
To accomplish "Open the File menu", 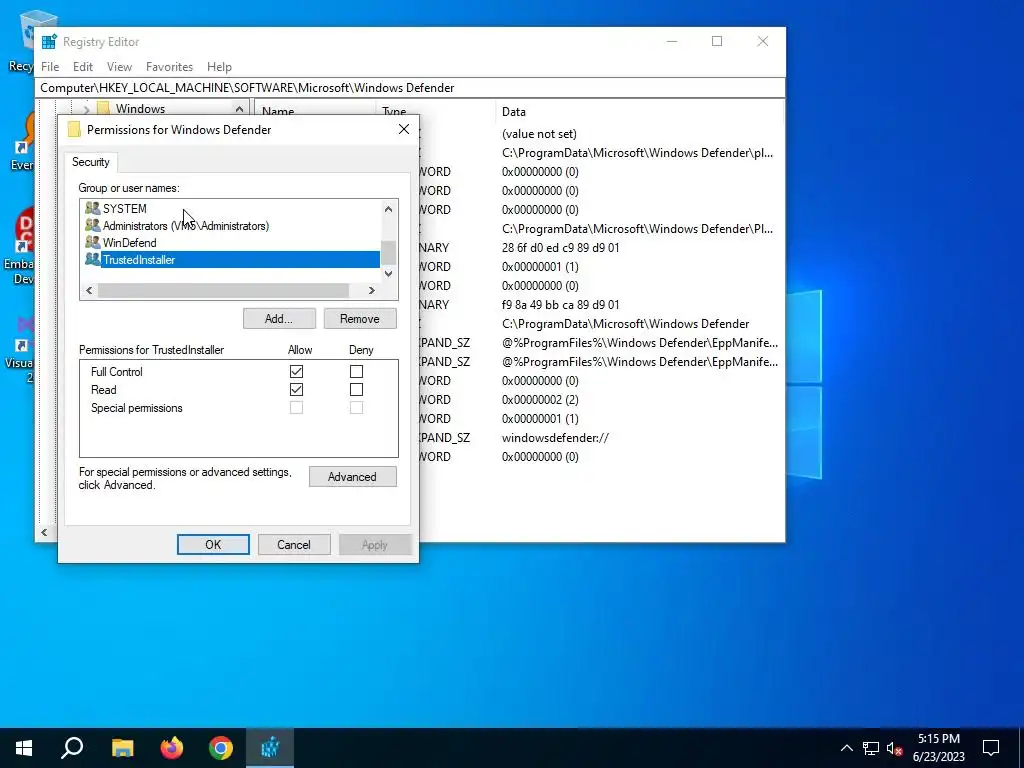I will 50,67.
